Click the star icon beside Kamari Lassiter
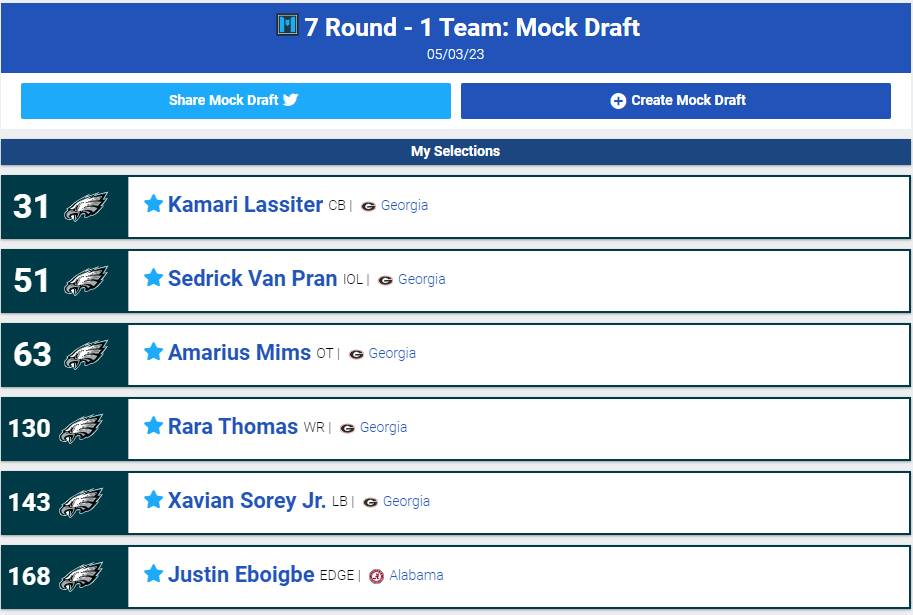The height and width of the screenshot is (615, 913). pos(153,204)
